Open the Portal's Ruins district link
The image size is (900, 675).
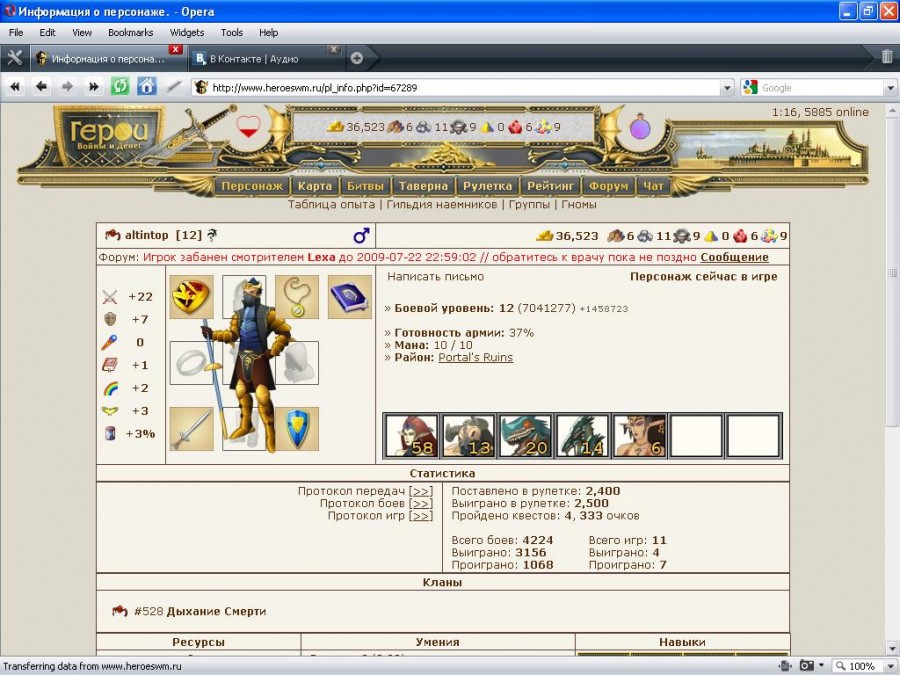coord(475,357)
